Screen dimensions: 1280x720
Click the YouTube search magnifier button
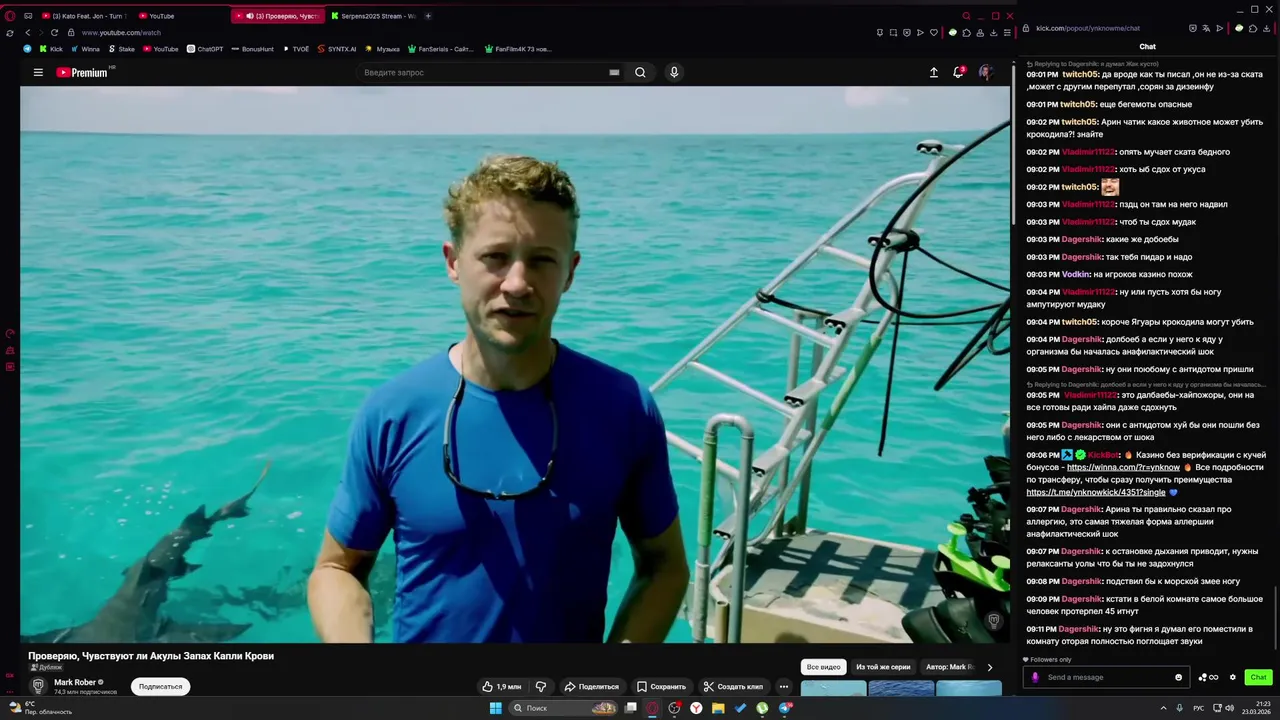640,72
